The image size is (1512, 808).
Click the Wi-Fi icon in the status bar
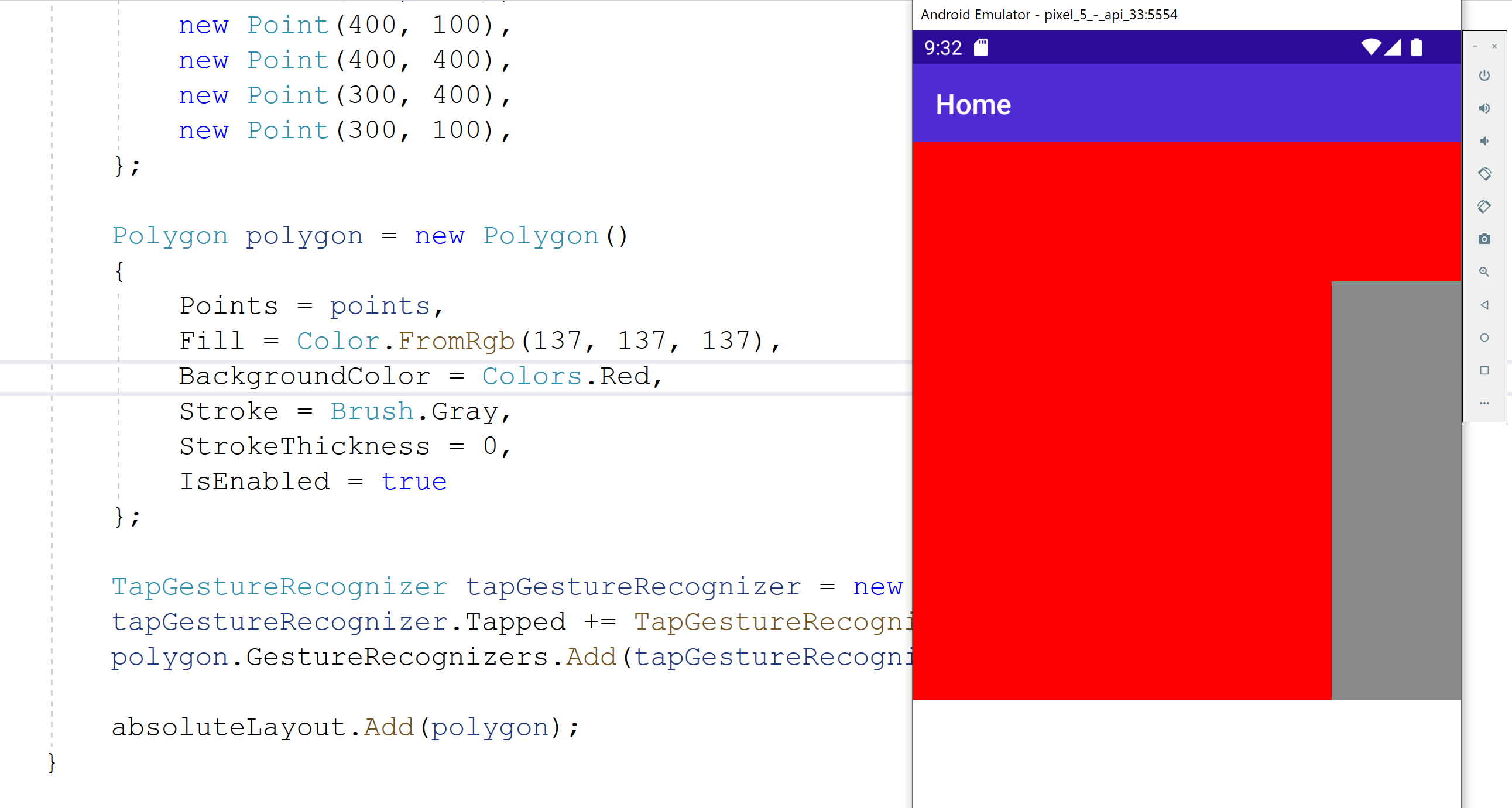(1372, 48)
